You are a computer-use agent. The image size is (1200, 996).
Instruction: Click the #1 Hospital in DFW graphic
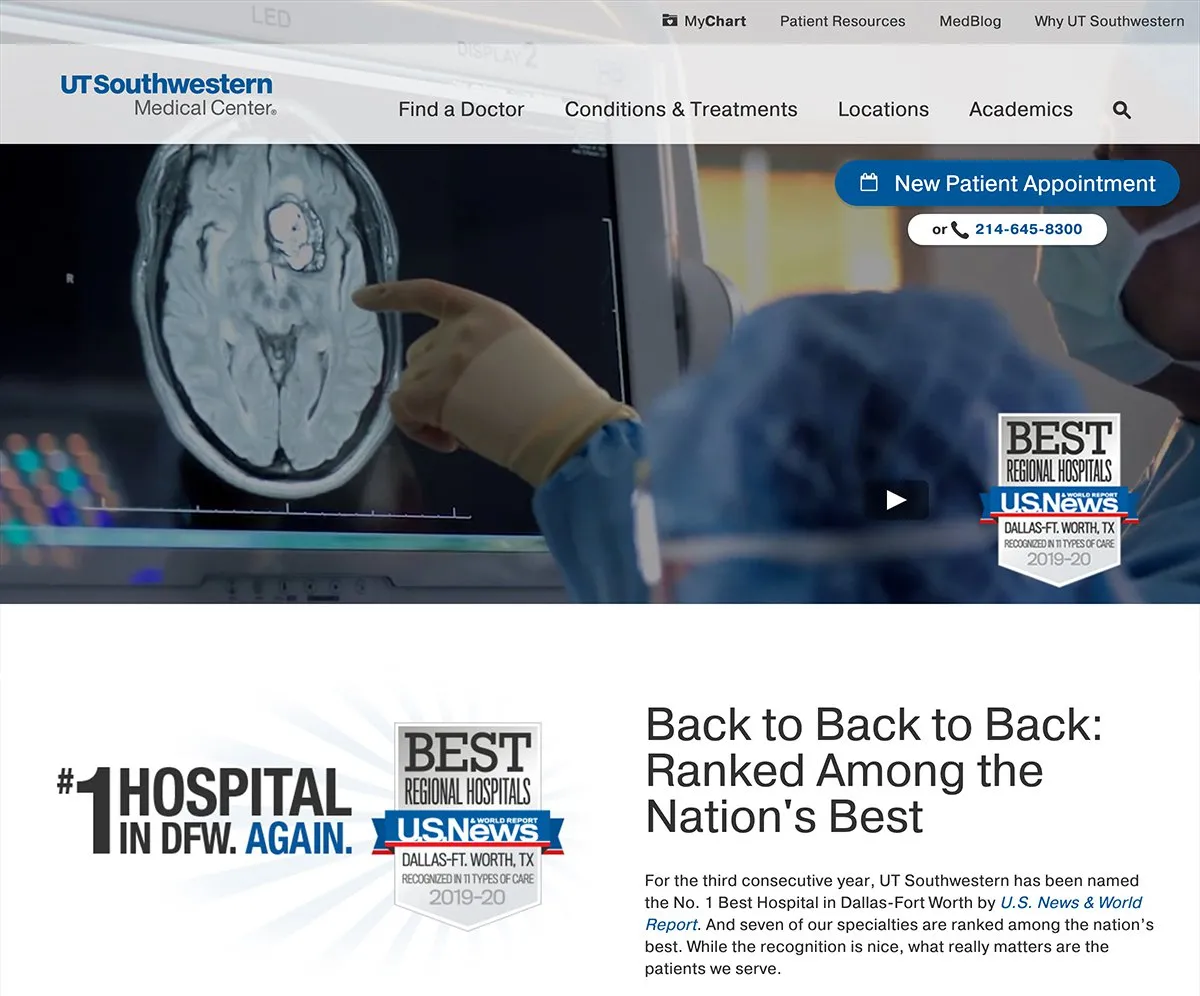coord(205,810)
